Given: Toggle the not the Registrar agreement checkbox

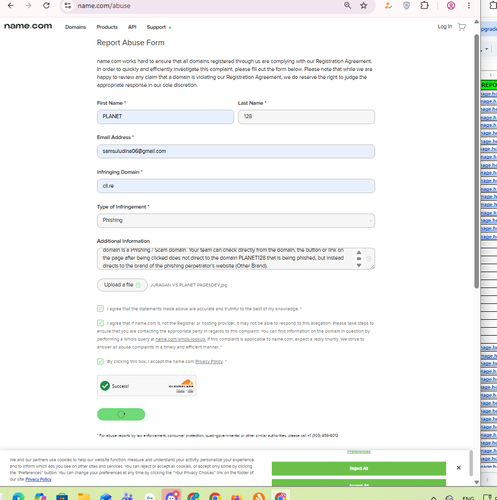Looking at the screenshot, I should [100, 323].
